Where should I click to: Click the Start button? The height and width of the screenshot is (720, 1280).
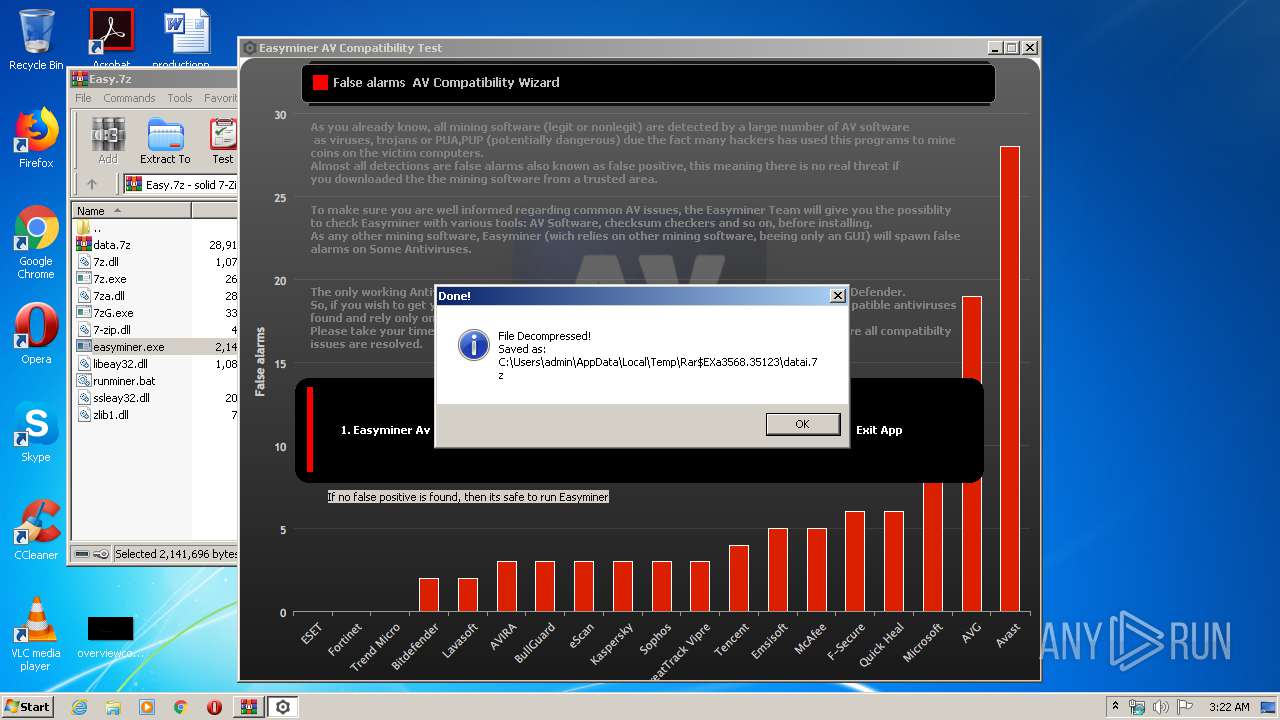28,707
